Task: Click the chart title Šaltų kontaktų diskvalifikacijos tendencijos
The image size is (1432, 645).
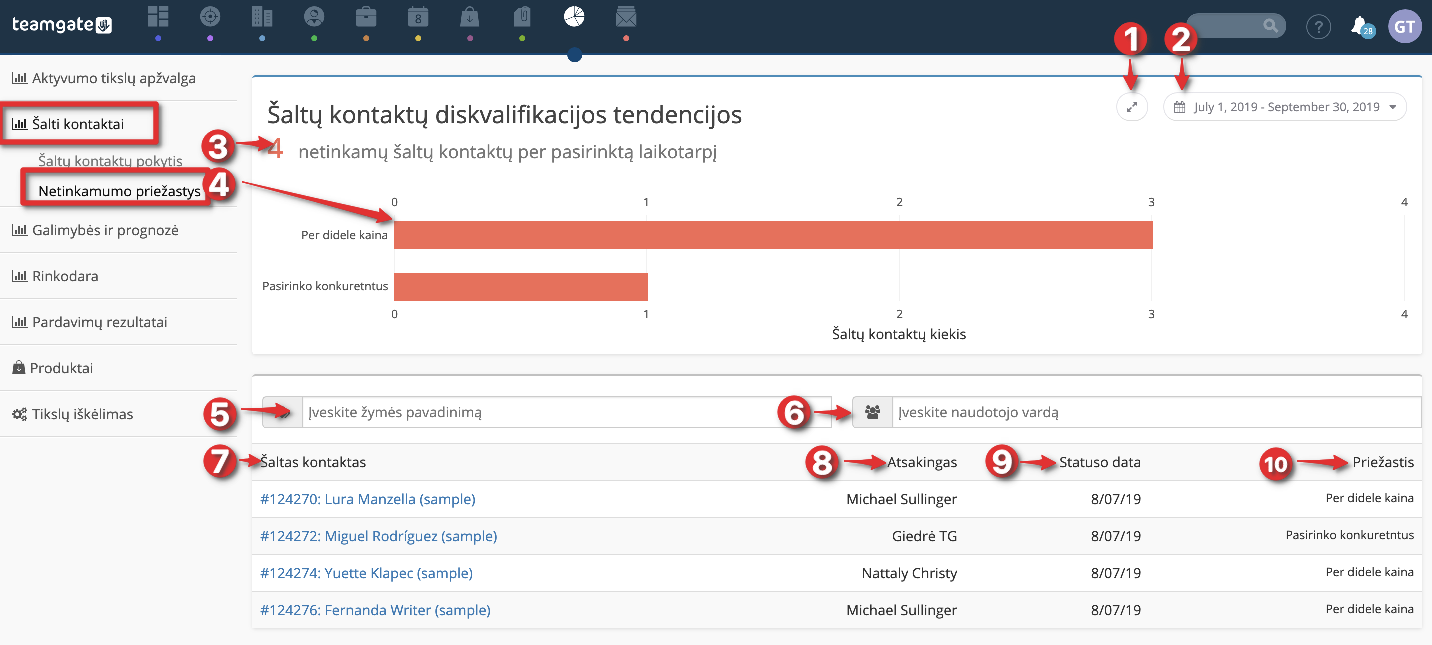Action: pos(505,114)
